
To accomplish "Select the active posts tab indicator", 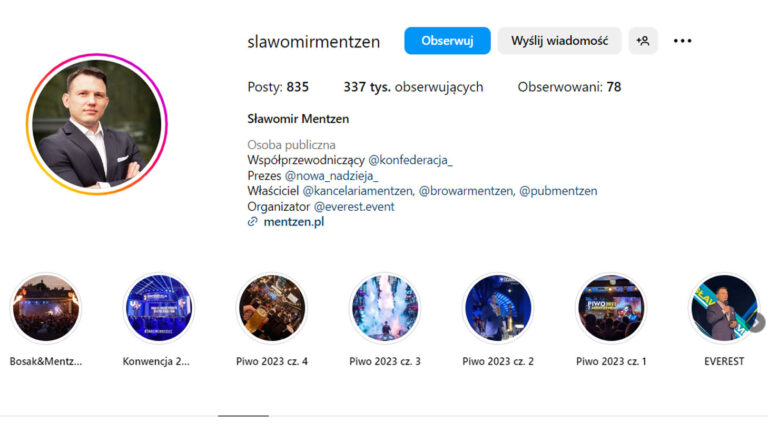I will tap(243, 416).
